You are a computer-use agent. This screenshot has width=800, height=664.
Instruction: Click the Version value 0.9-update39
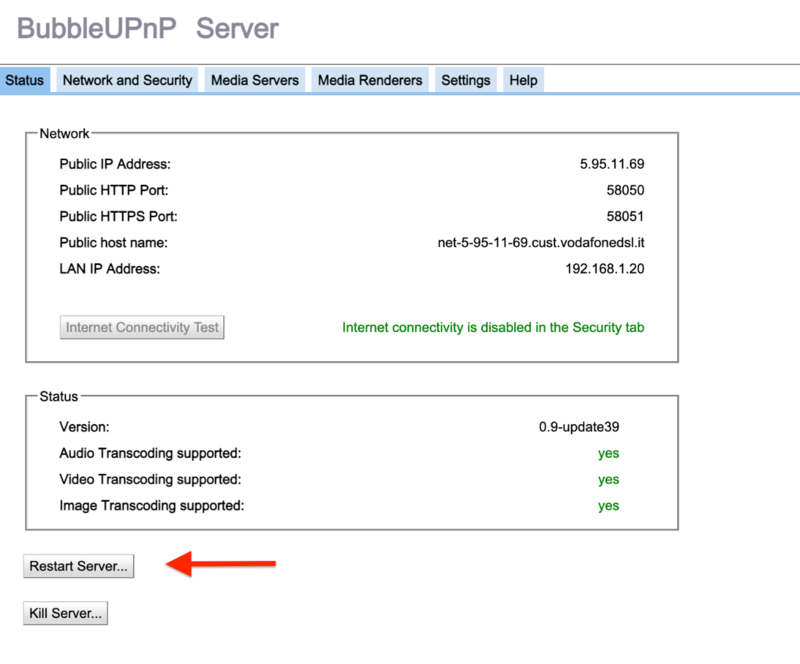click(x=581, y=426)
